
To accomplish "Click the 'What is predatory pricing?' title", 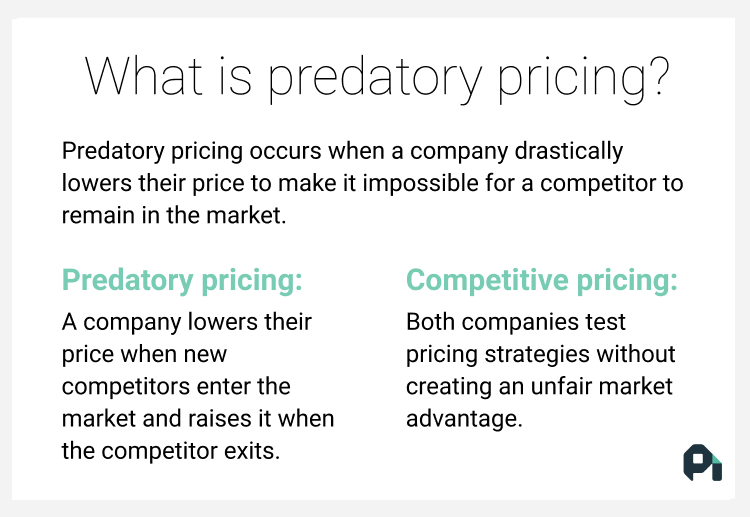I will coord(377,79).
